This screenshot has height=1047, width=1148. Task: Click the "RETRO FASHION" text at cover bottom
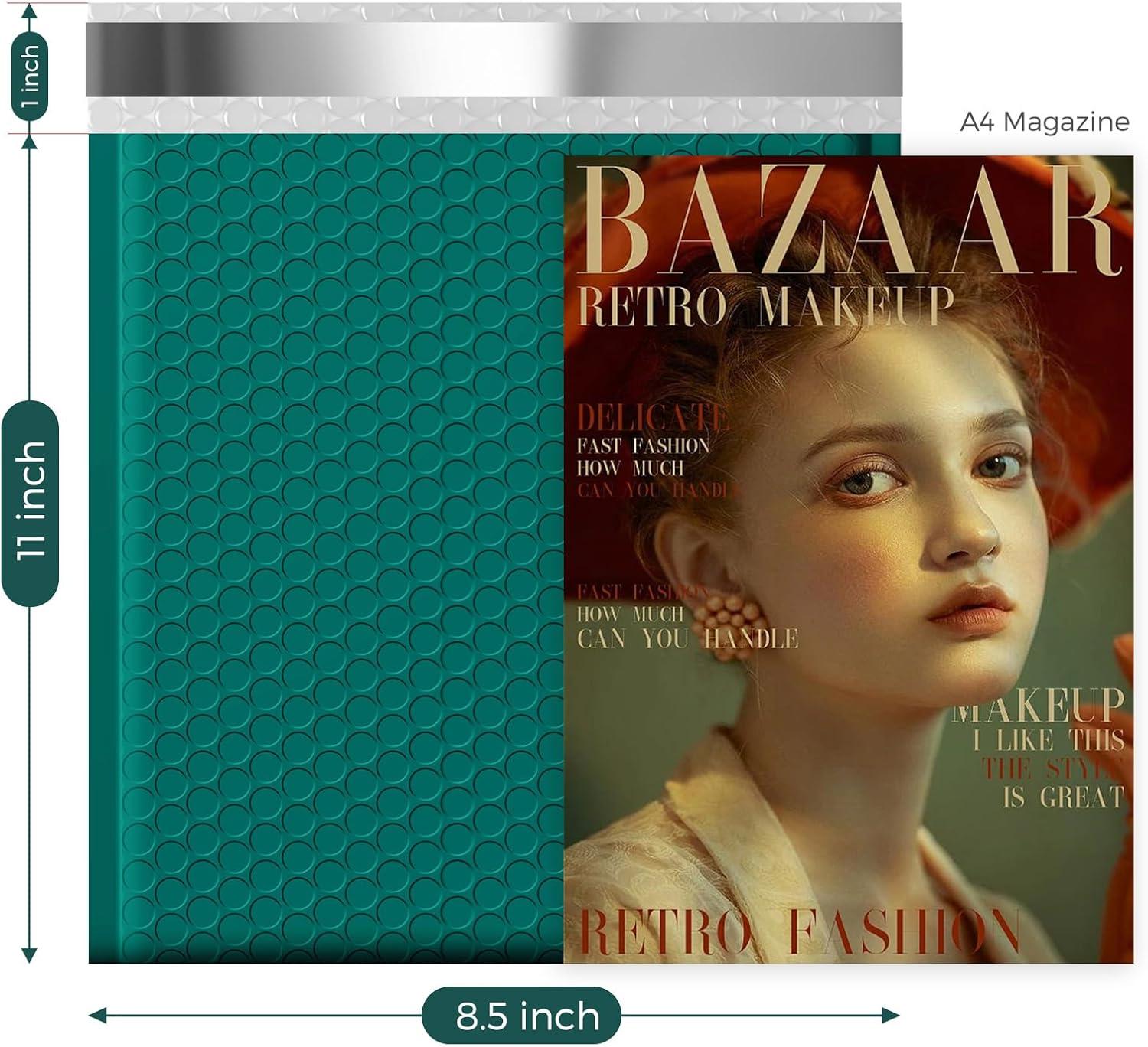[800, 931]
